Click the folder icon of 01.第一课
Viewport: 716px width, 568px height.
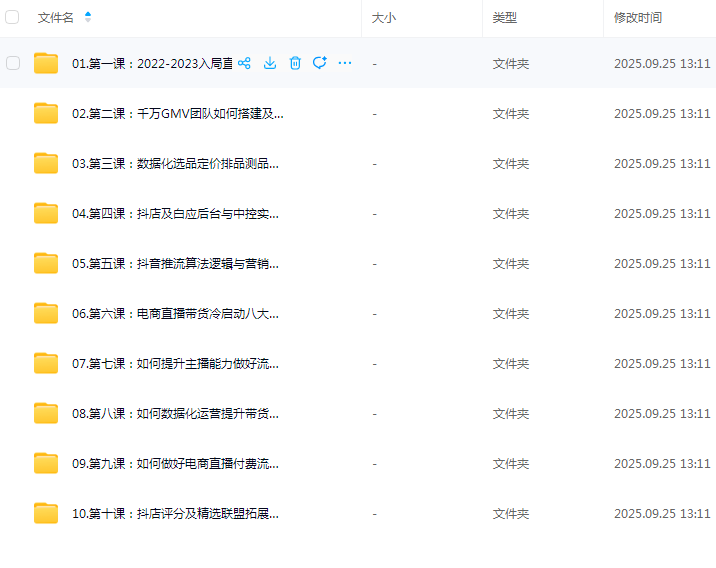point(46,63)
